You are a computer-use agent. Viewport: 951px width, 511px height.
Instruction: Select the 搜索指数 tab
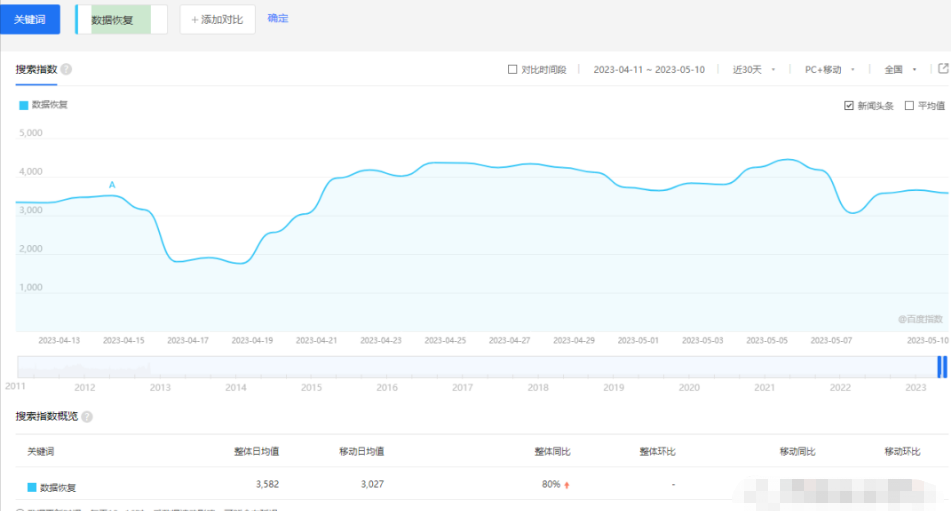(36, 70)
